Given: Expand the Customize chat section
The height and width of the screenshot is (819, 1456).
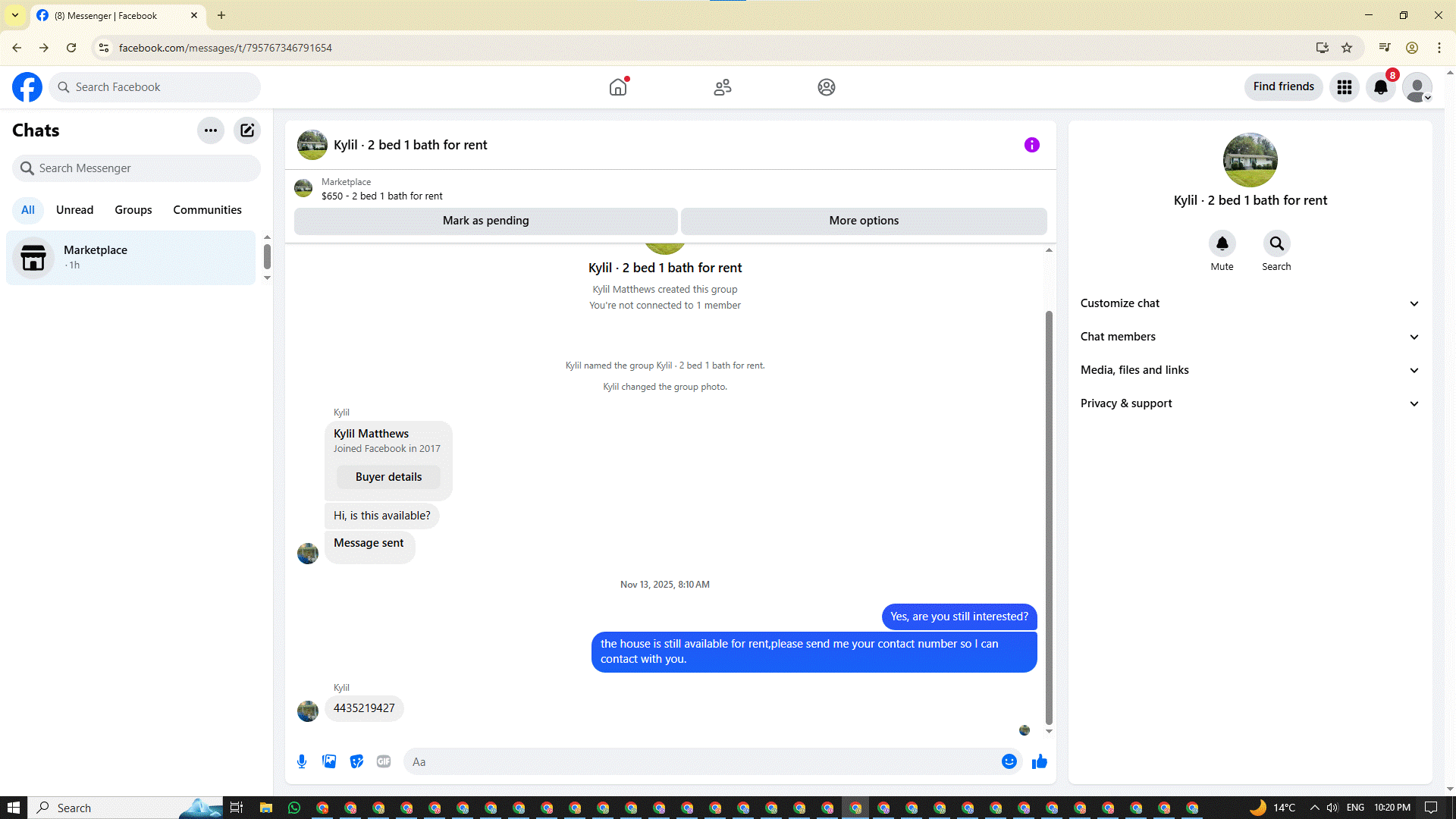Looking at the screenshot, I should (x=1250, y=303).
